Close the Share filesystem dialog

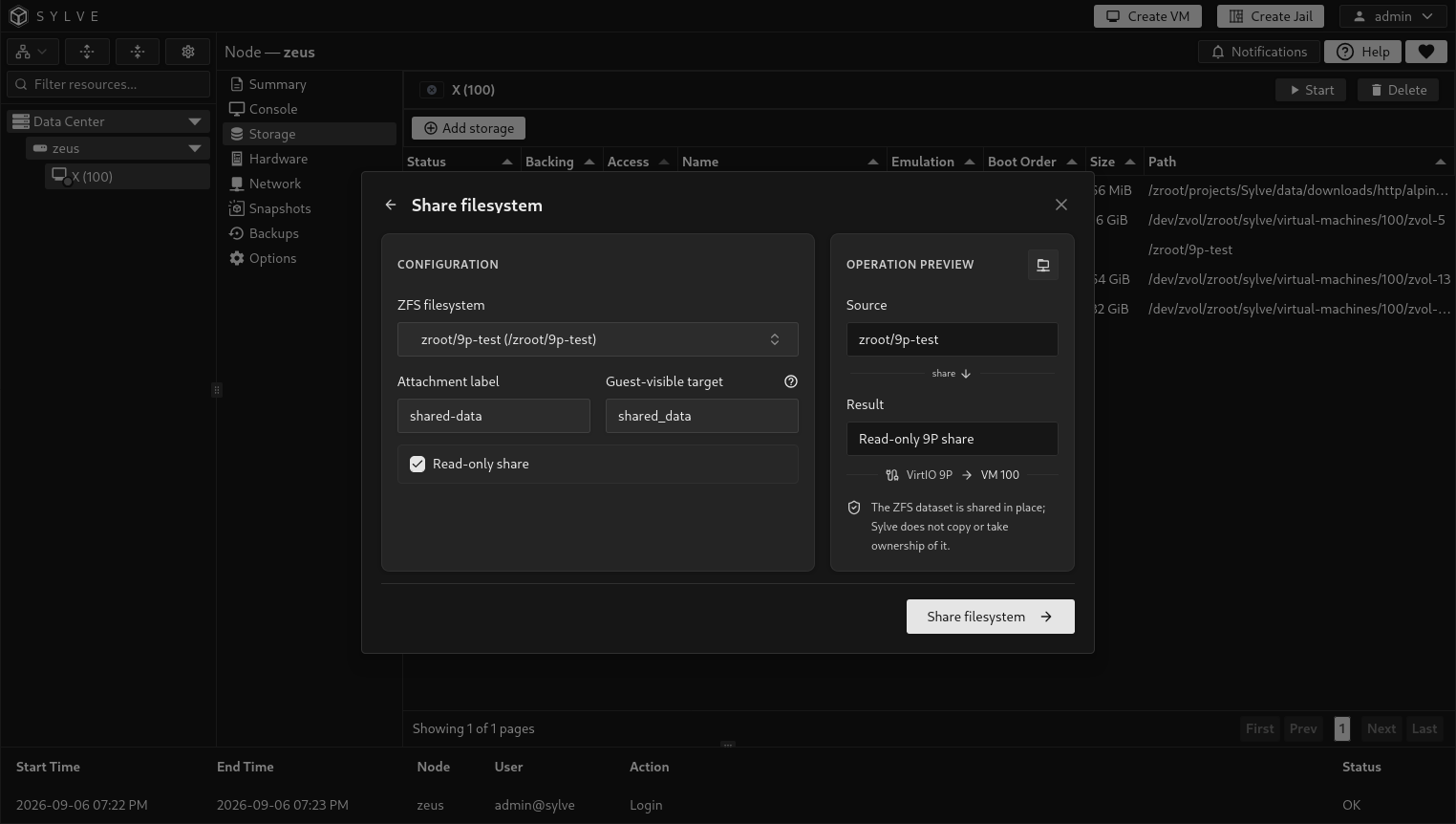[x=1061, y=205]
